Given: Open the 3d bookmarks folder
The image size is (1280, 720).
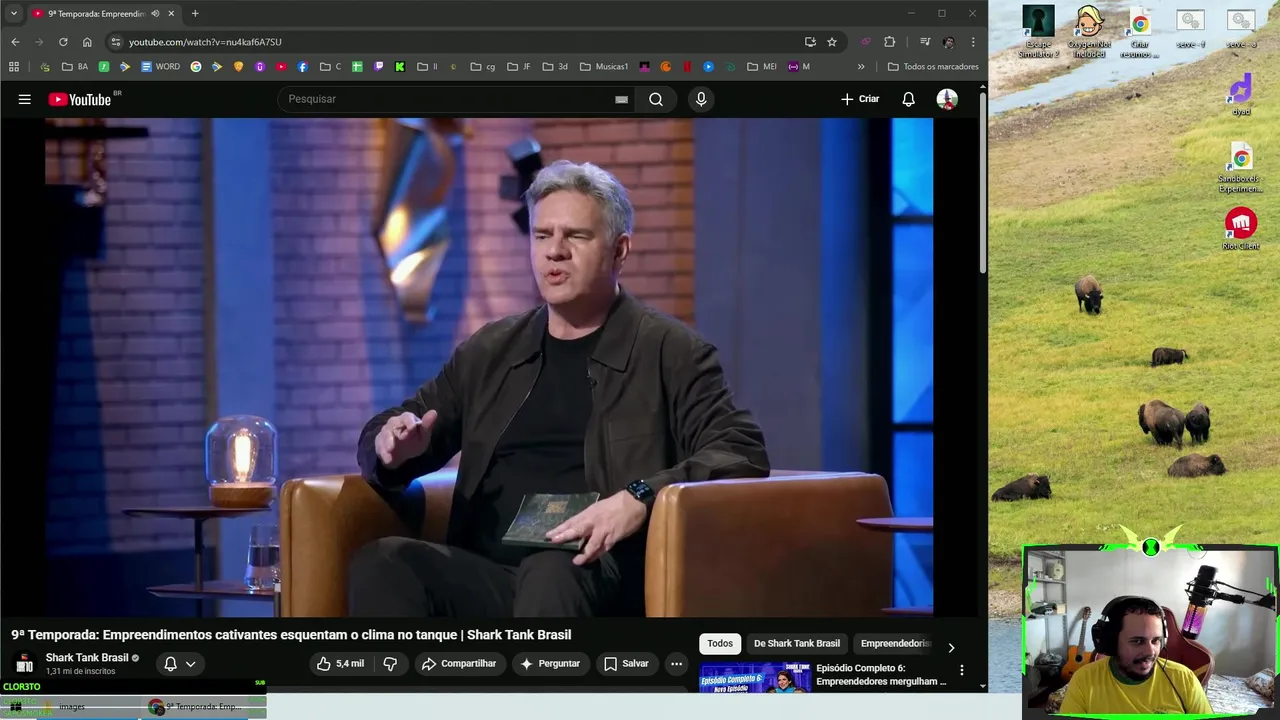Looking at the screenshot, I should (555, 67).
